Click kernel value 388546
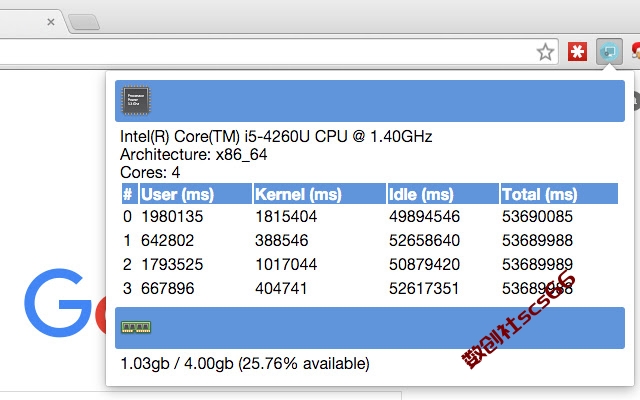The image size is (640, 400). point(282,240)
